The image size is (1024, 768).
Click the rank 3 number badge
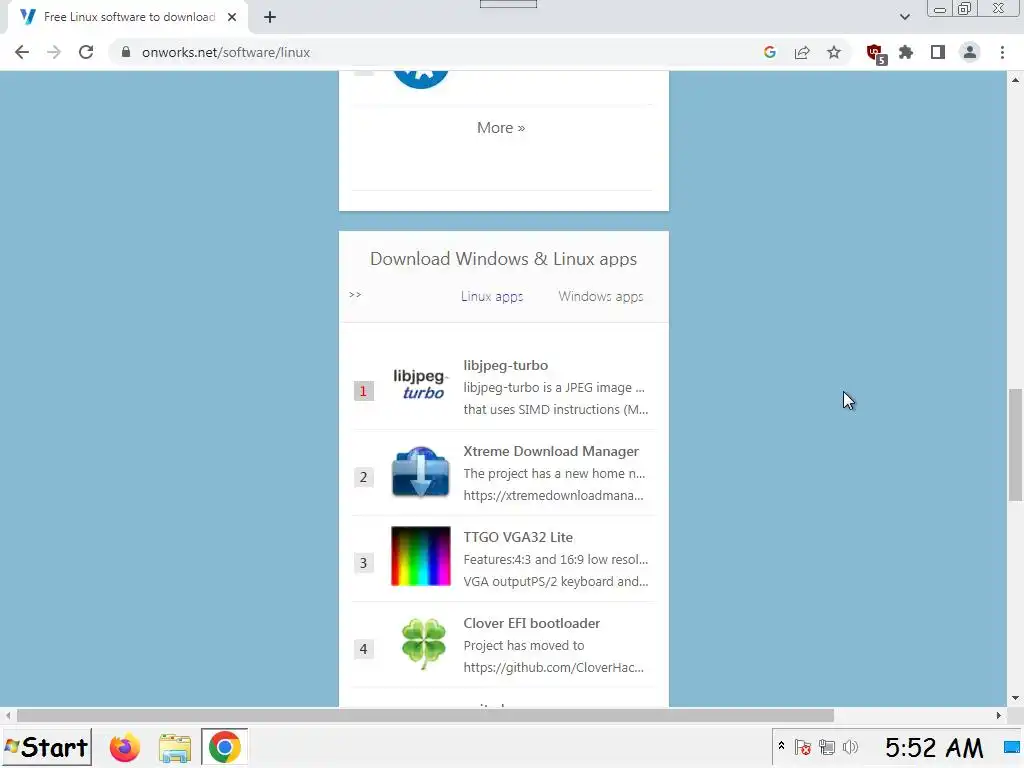tap(364, 563)
